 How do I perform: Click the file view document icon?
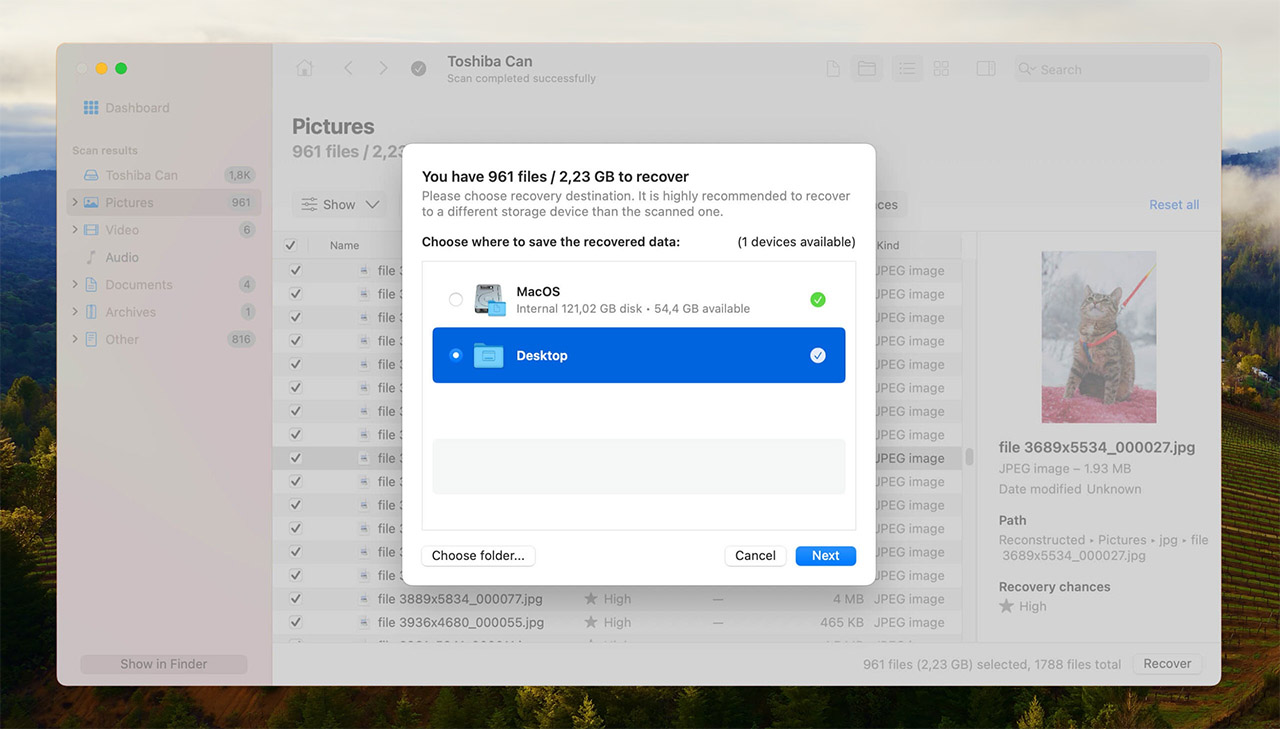click(832, 69)
